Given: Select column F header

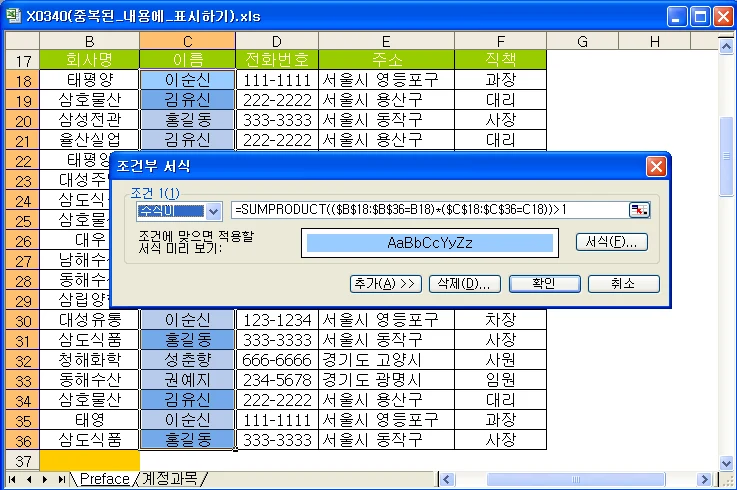Looking at the screenshot, I should coord(501,41).
